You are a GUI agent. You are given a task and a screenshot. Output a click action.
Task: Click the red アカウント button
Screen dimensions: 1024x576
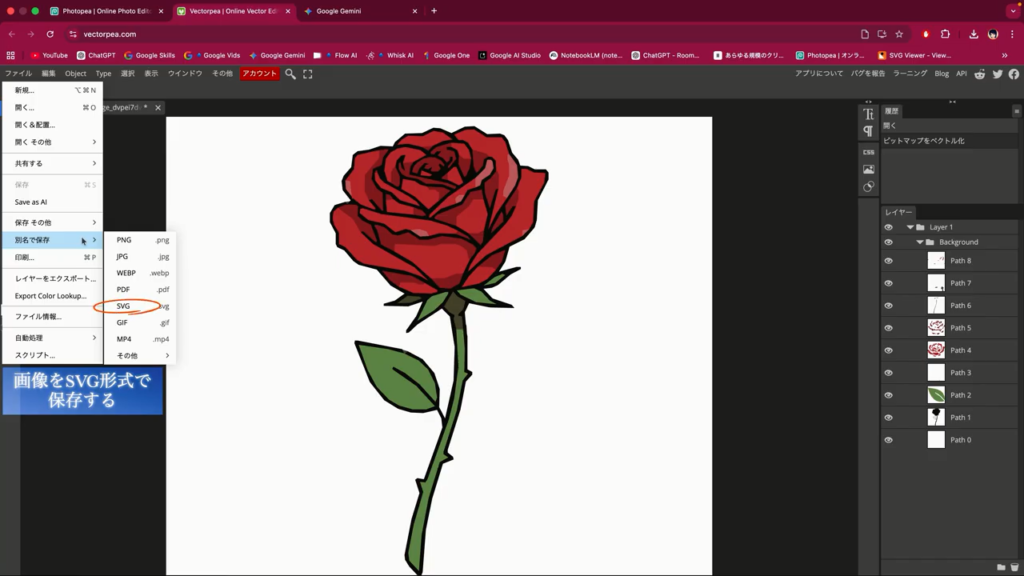coord(259,74)
